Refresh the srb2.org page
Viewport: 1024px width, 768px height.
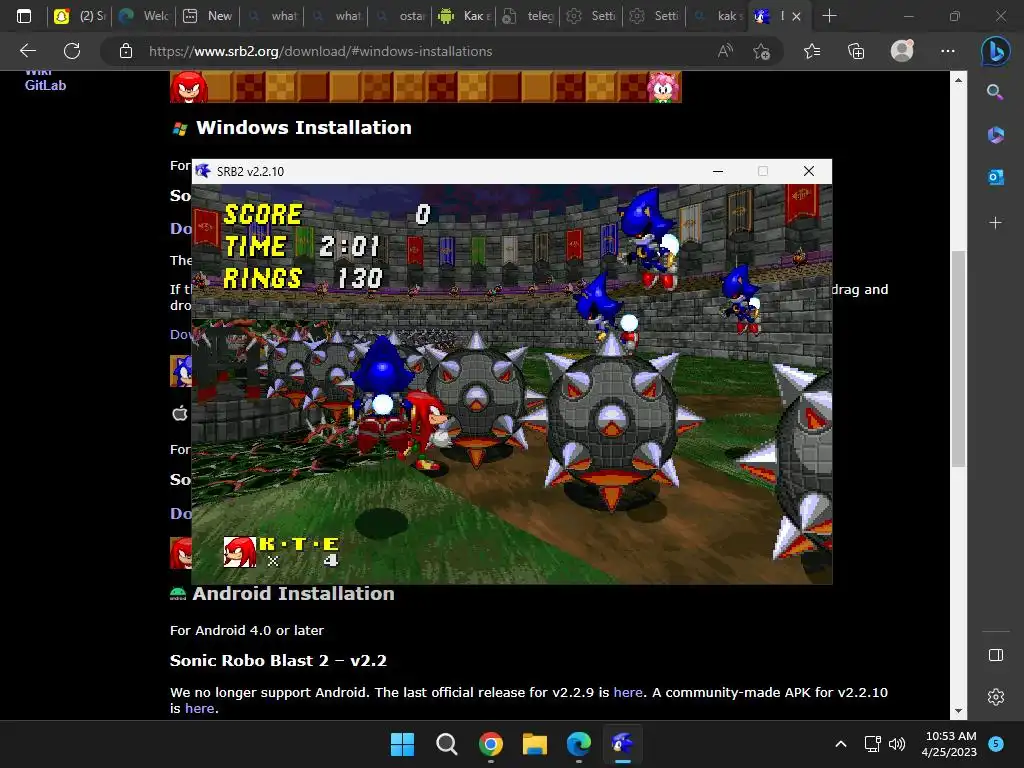tap(72, 51)
